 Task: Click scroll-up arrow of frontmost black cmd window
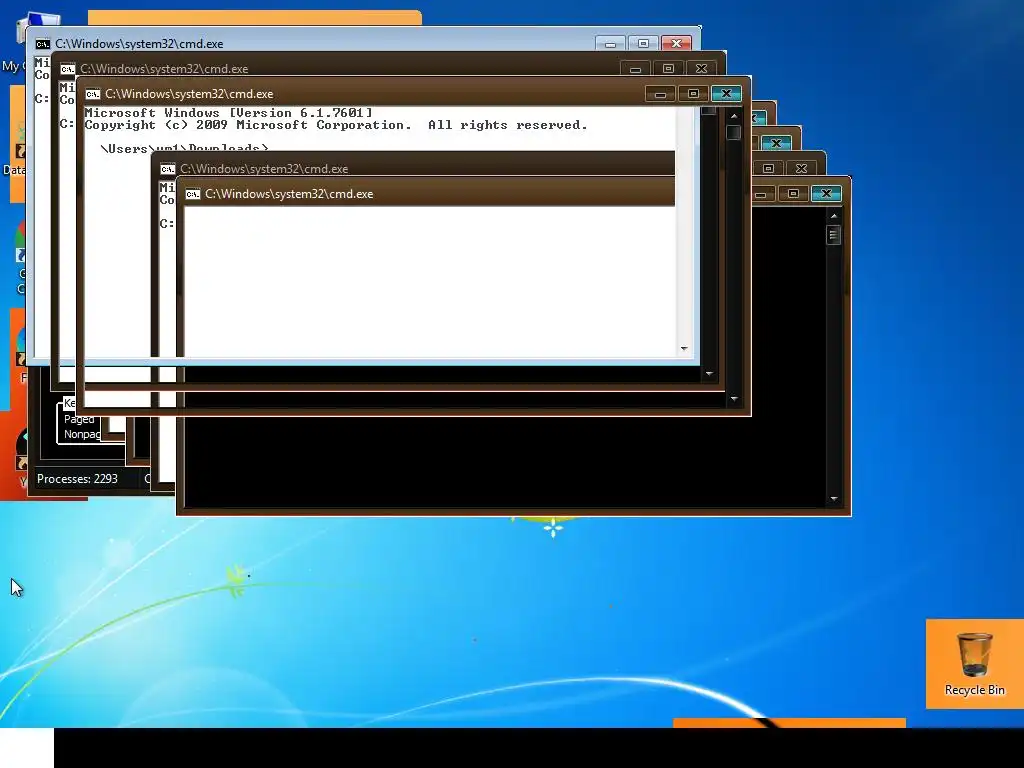pos(834,216)
